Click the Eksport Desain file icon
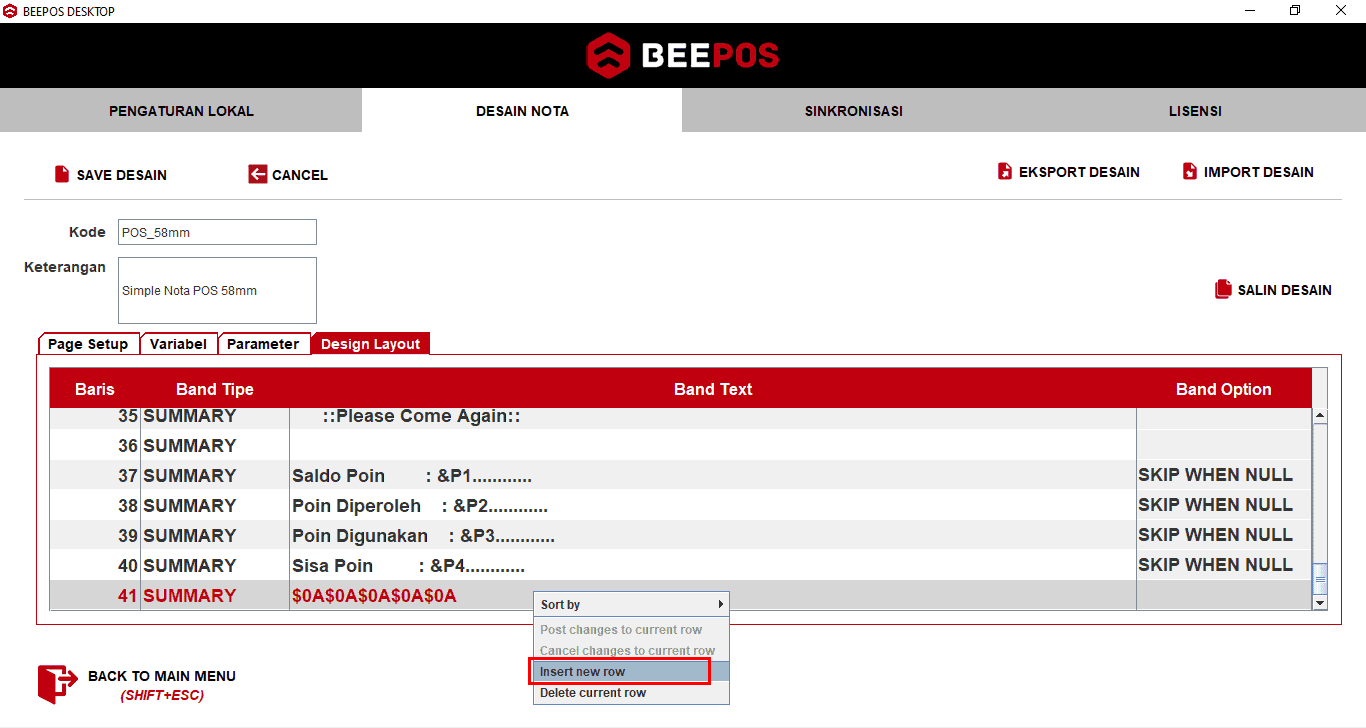Viewport: 1366px width, 728px height. pos(1005,171)
